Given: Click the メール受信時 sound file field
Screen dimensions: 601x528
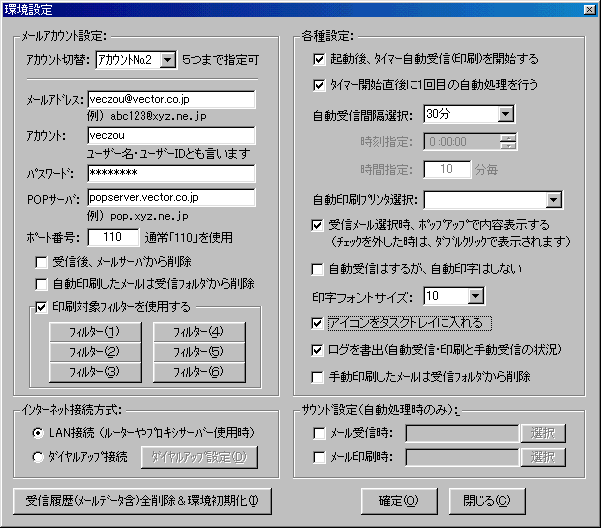Looking at the screenshot, I should coord(463,433).
